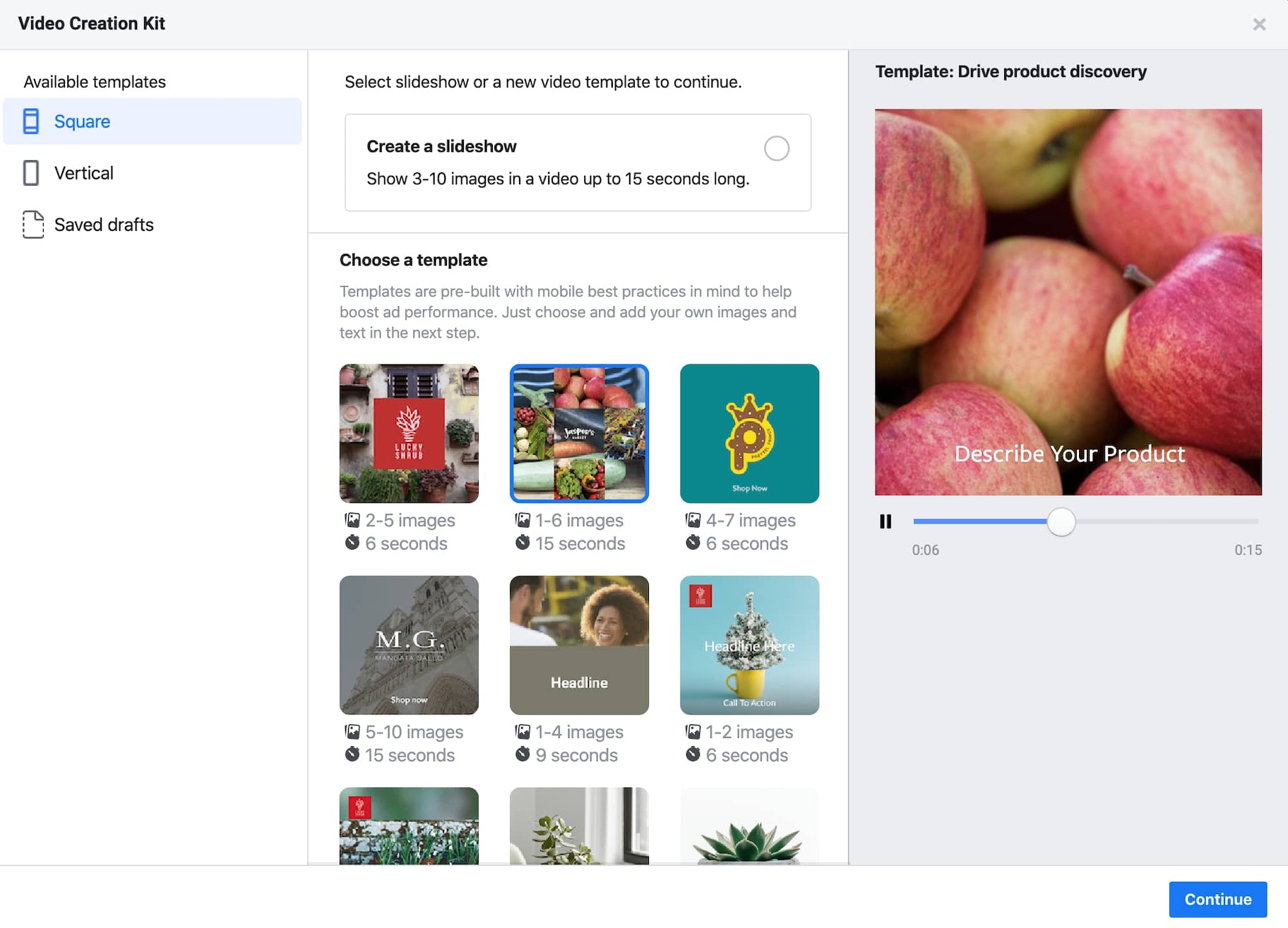Switch to the Vertical templates tab

click(83, 172)
